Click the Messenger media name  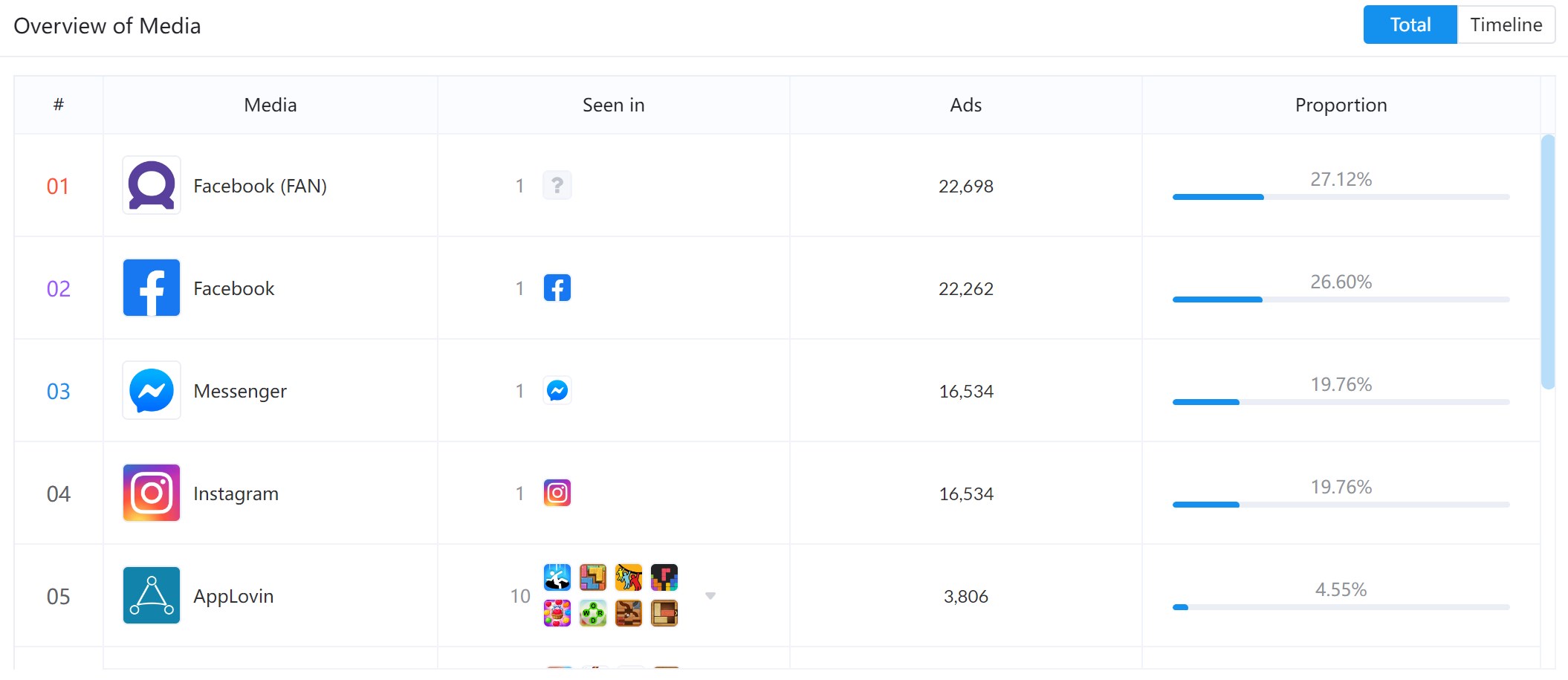coord(240,391)
